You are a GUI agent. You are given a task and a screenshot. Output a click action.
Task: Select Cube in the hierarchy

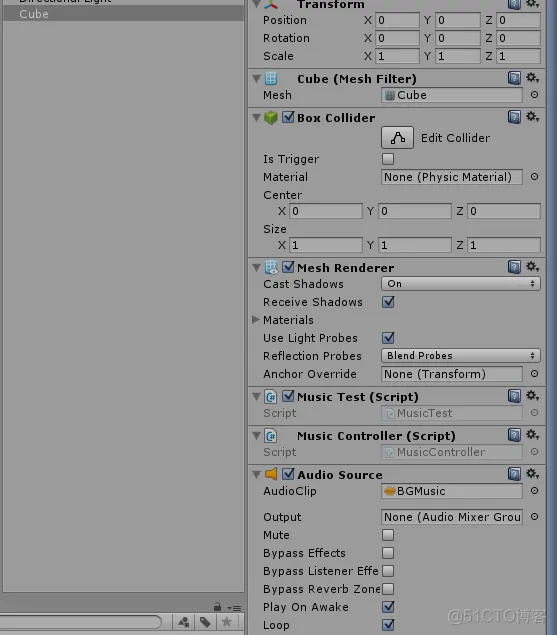click(124, 14)
